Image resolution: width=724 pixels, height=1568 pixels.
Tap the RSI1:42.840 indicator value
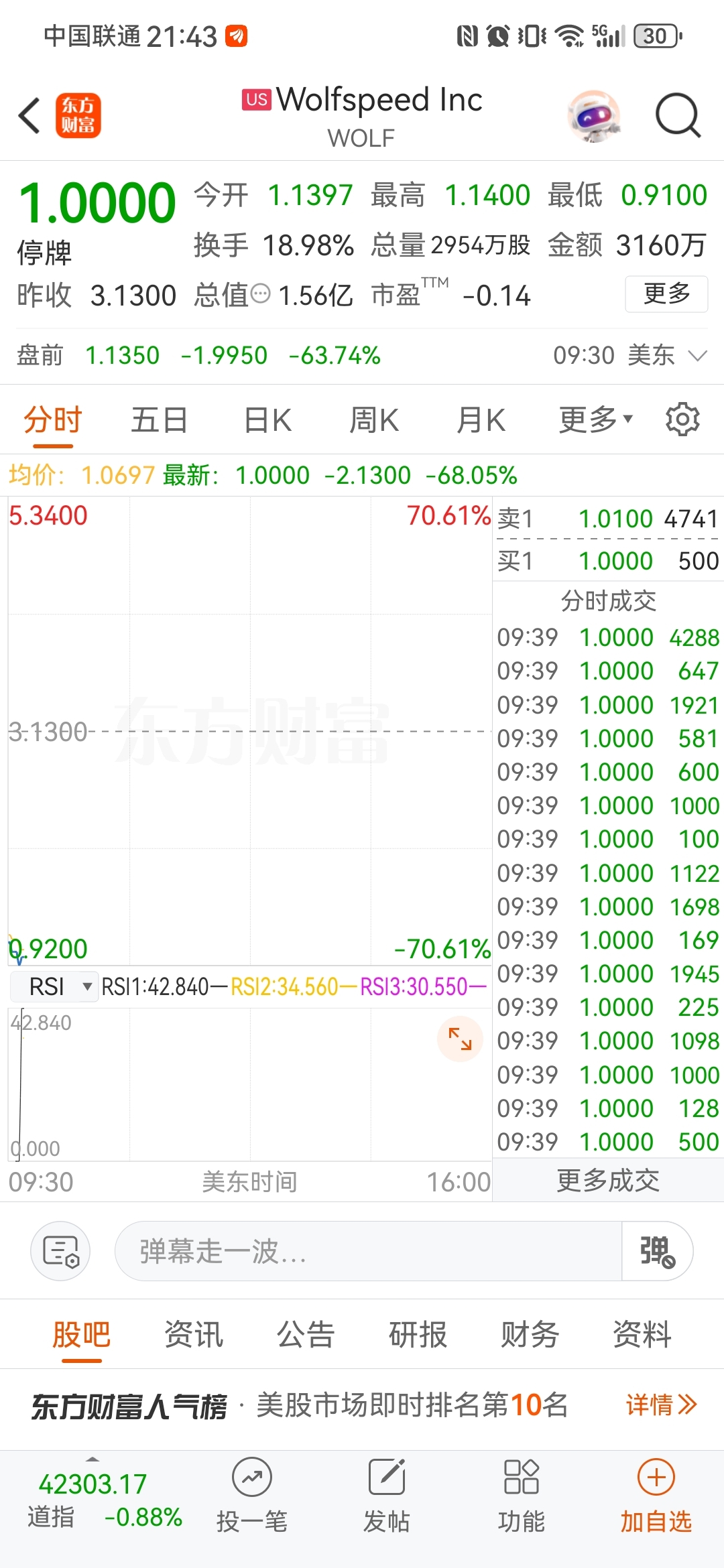[x=155, y=986]
